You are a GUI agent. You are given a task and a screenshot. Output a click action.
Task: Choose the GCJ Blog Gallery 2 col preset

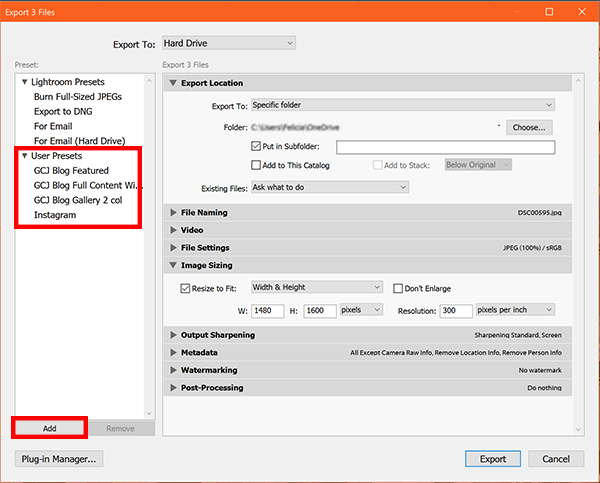[x=78, y=200]
